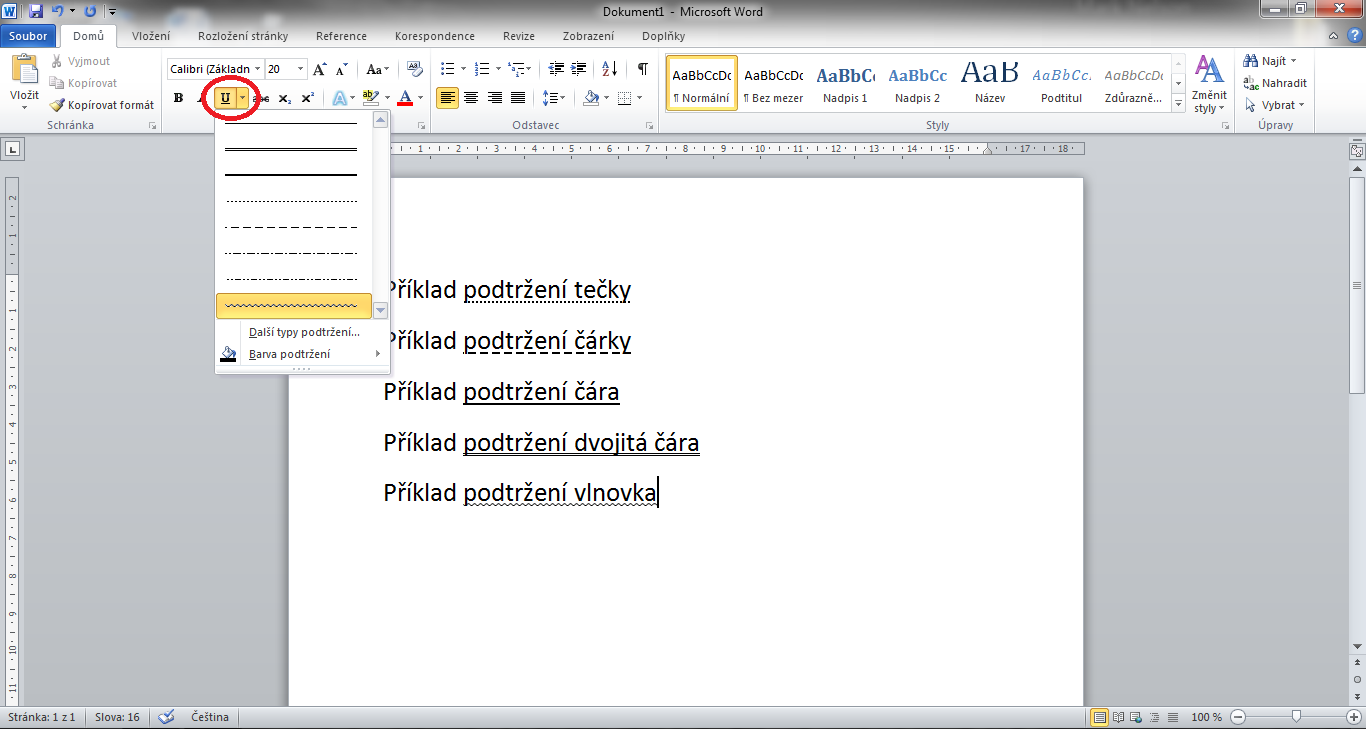Apply subscript formatting

point(285,98)
